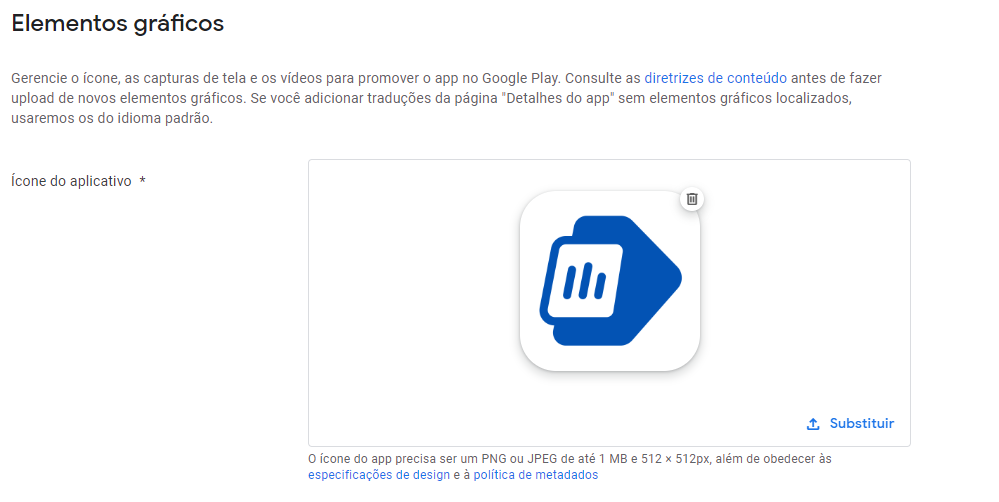Click the blue arrow tip of app icon
999x502 pixels.
(x=666, y=278)
